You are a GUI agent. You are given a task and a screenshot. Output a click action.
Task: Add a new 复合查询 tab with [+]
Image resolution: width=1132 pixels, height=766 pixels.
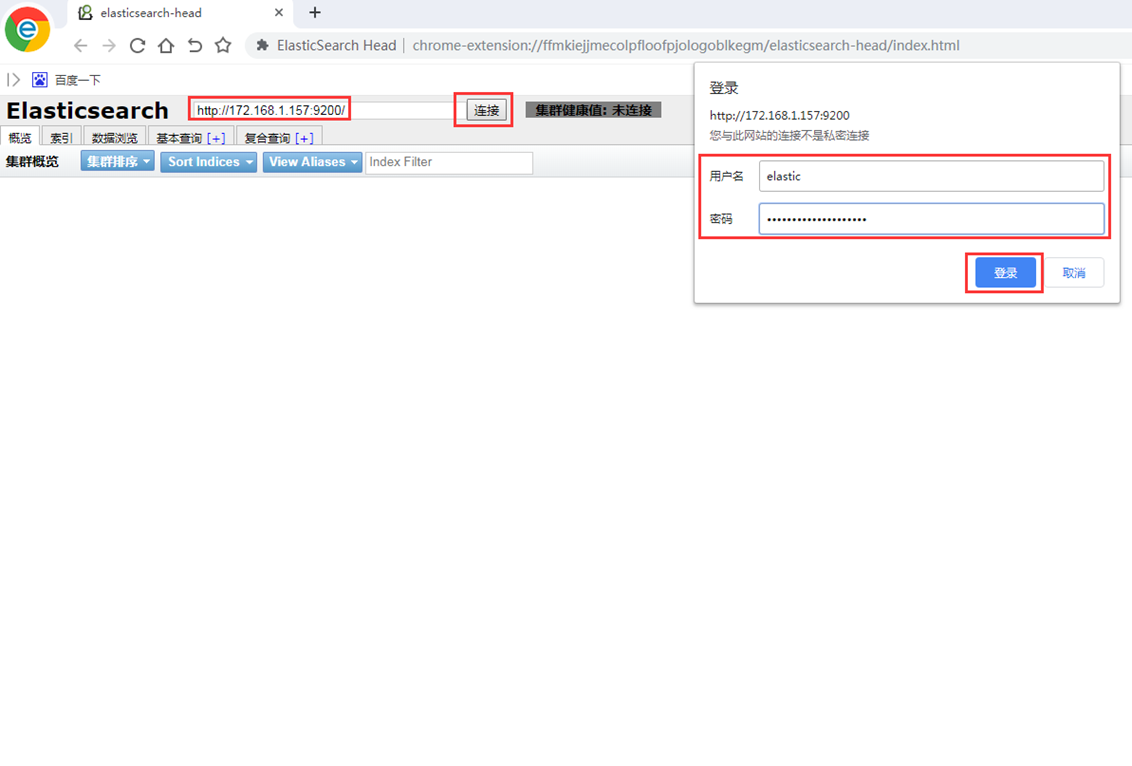(304, 138)
